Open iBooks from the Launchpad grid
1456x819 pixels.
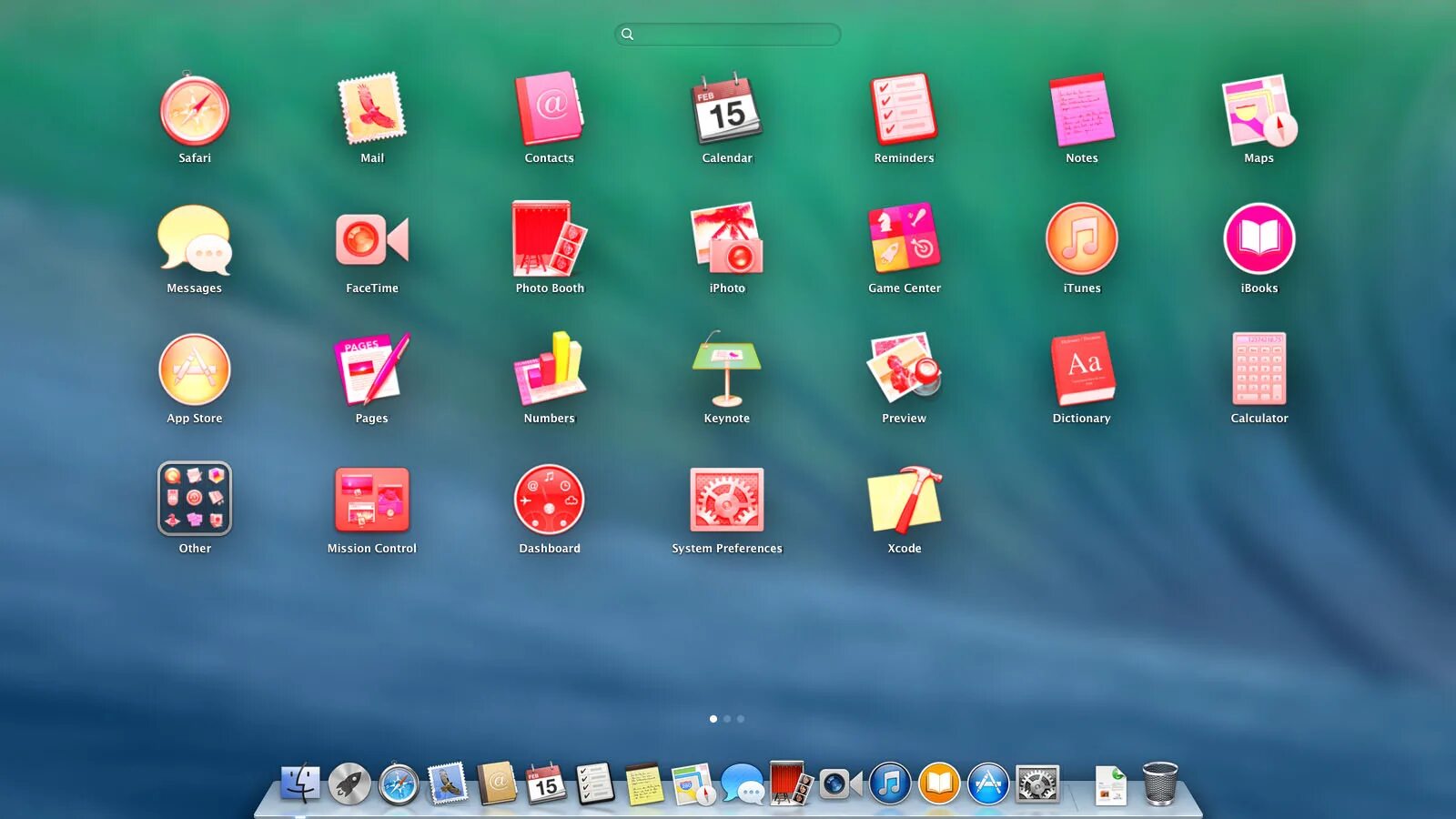click(x=1259, y=238)
